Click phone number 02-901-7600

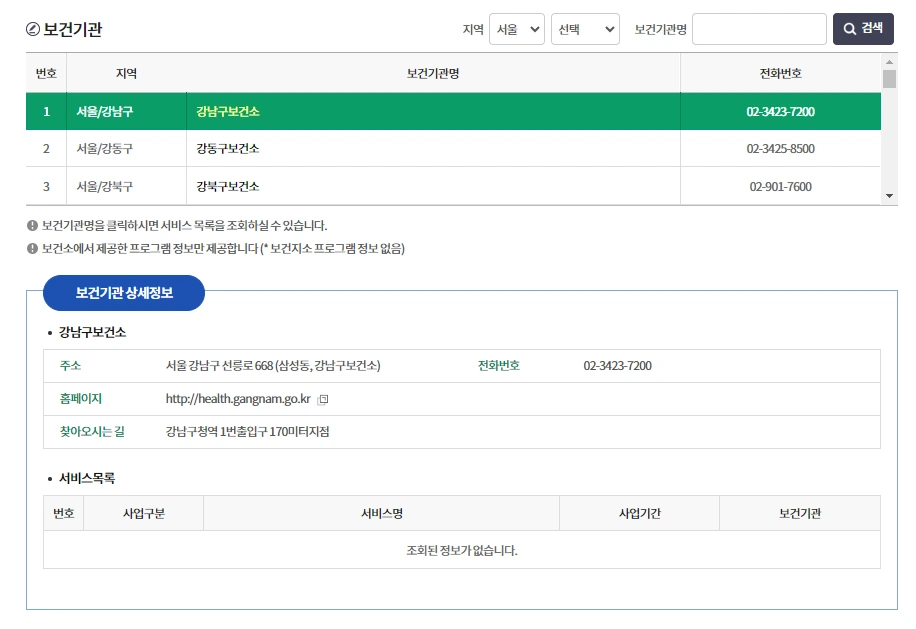780,186
